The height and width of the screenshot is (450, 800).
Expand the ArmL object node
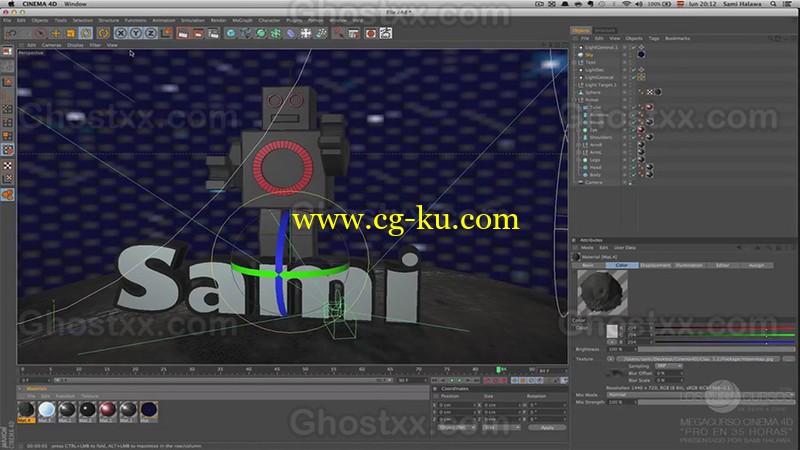click(579, 153)
